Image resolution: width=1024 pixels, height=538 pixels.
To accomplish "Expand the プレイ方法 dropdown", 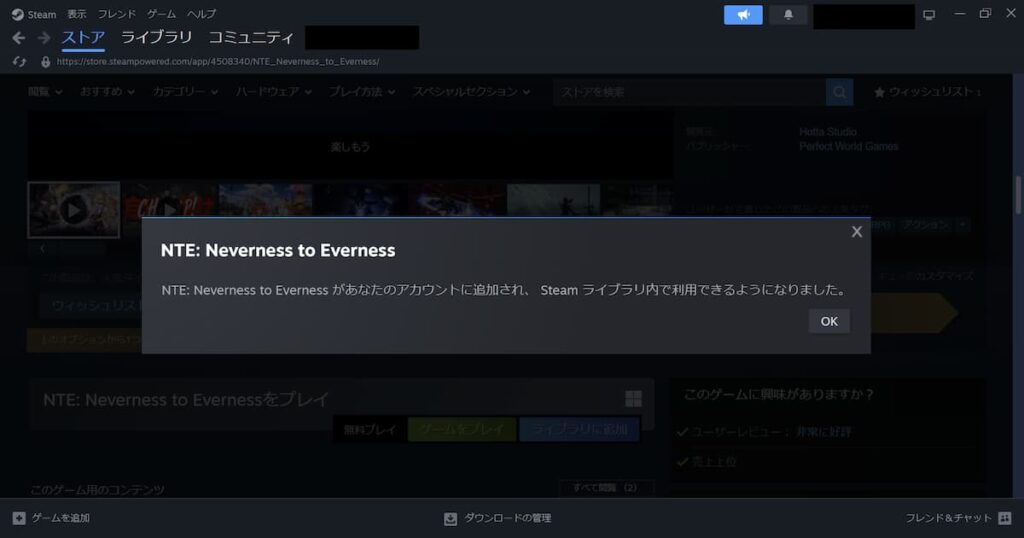I will (x=362, y=92).
